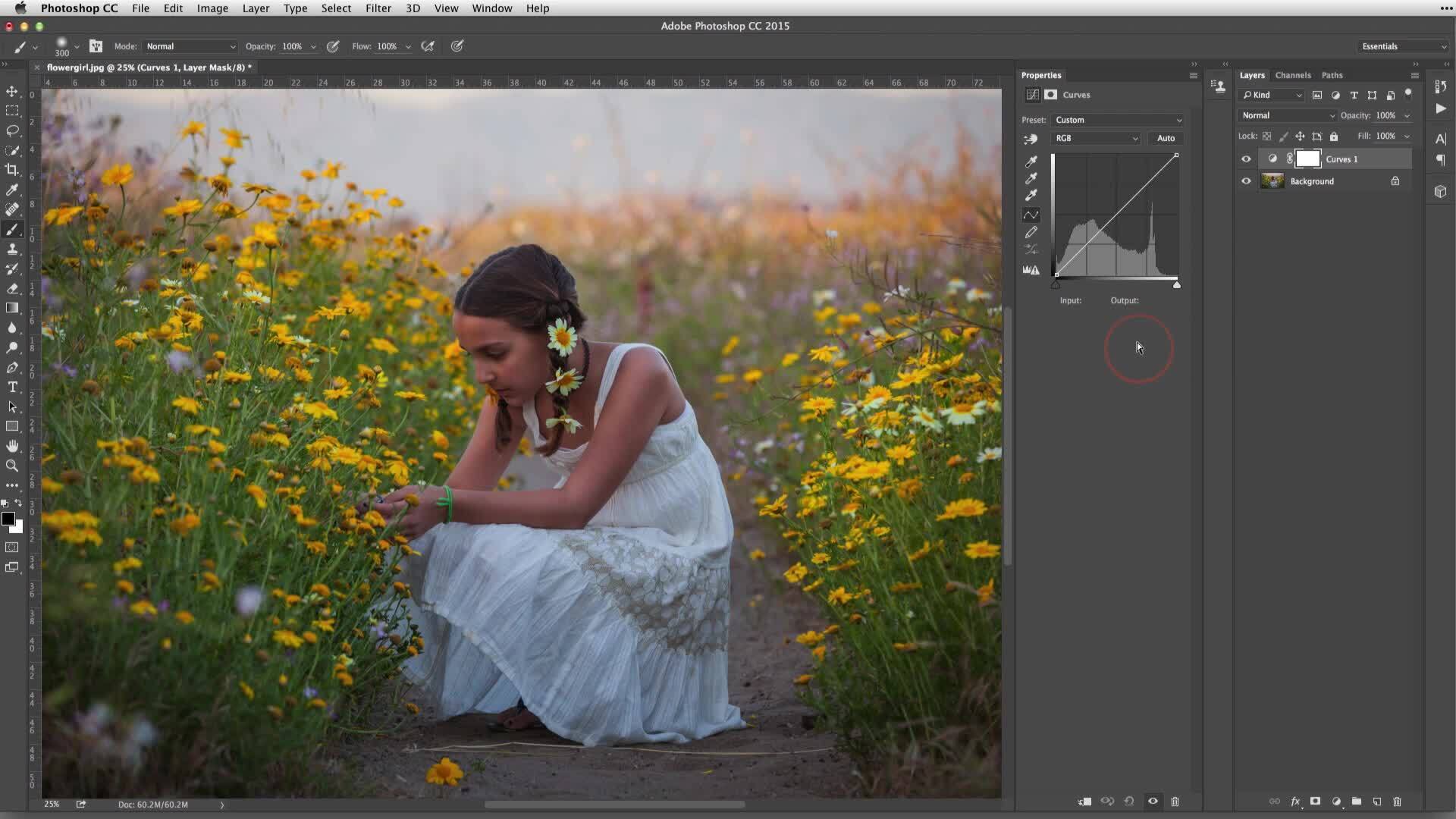Toggle pressure for opacity in options bar

click(x=333, y=46)
